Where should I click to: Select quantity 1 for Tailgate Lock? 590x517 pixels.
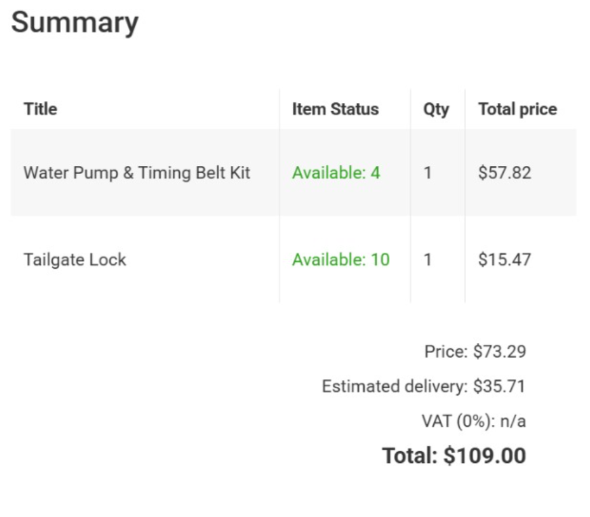tap(427, 260)
